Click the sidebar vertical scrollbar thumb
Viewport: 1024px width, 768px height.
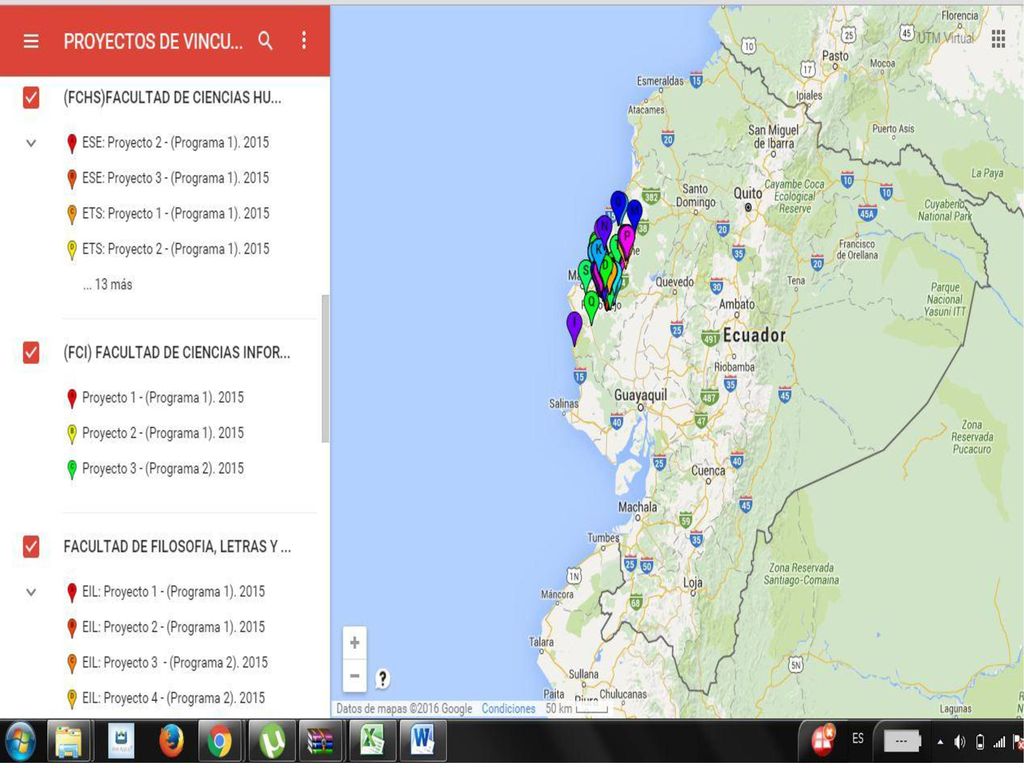pos(325,369)
